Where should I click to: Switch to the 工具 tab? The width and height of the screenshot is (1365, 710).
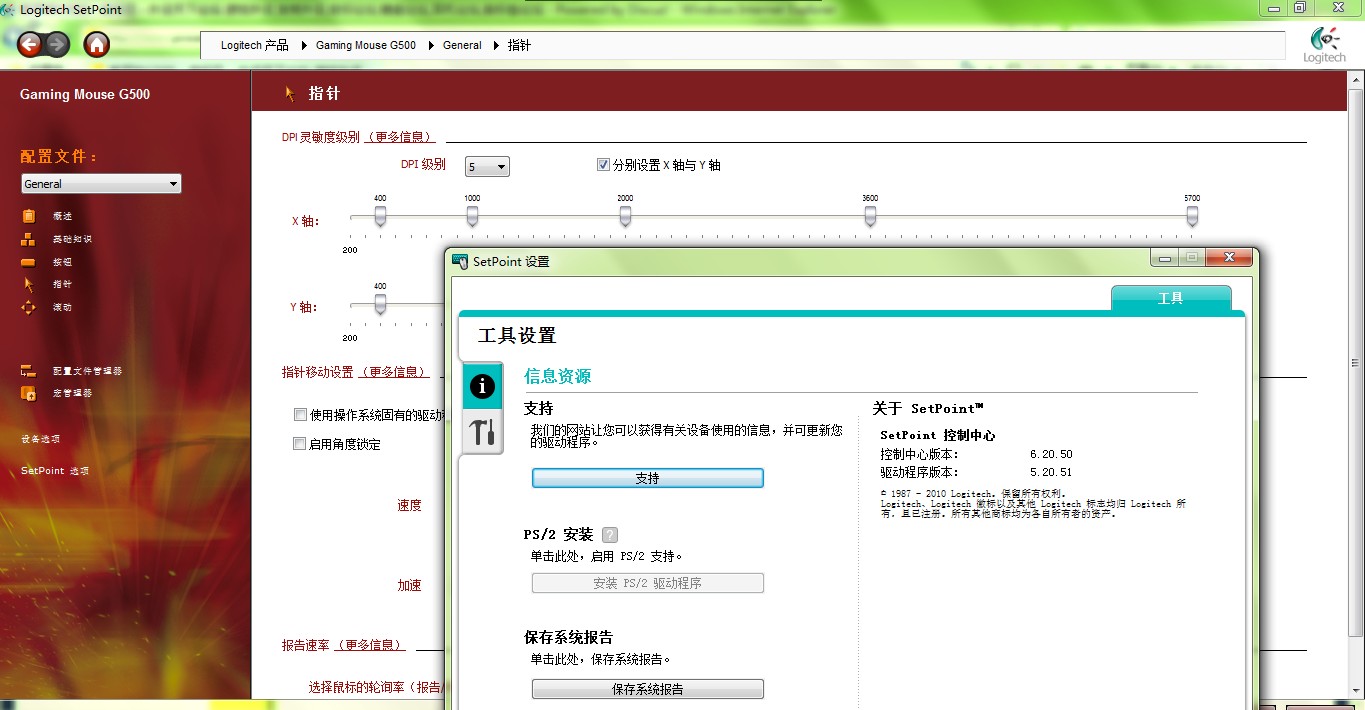[x=1170, y=298]
